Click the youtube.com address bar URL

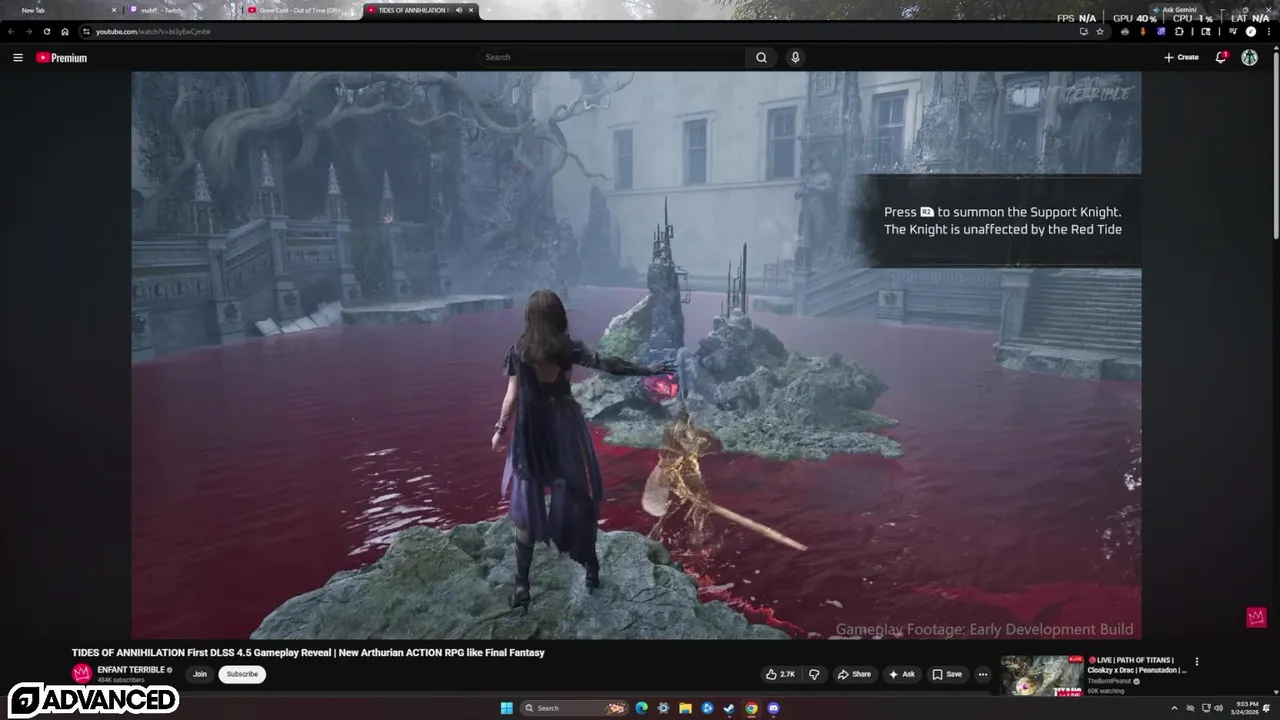click(x=153, y=31)
